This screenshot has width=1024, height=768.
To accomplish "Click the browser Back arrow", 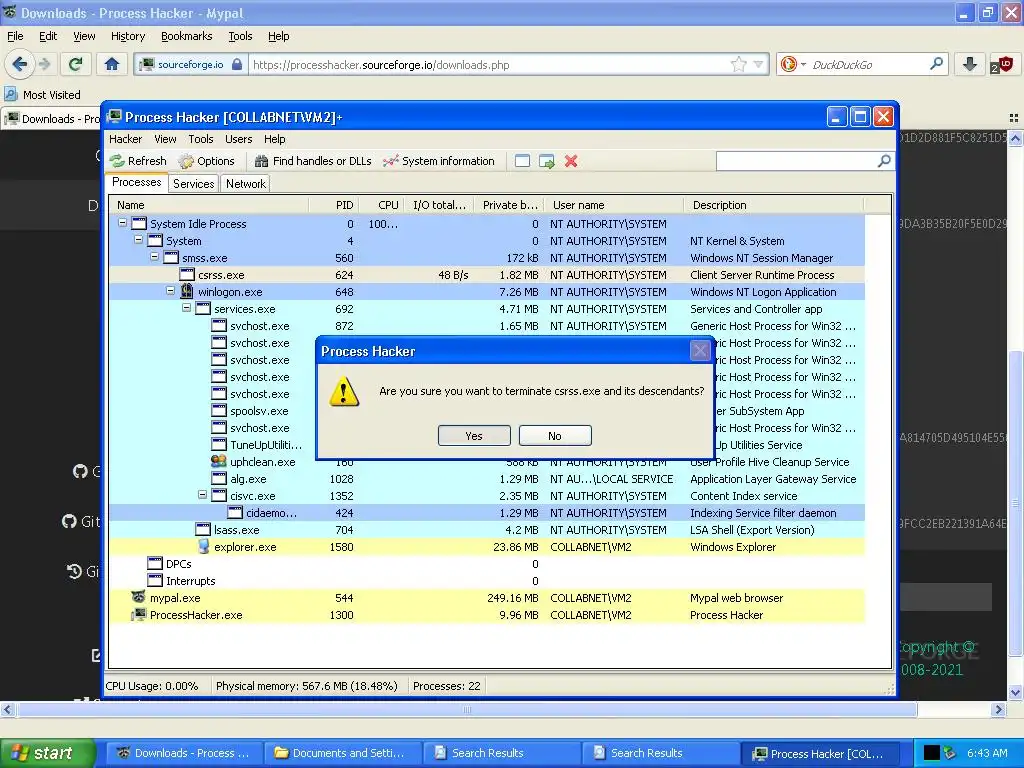I will [19, 64].
